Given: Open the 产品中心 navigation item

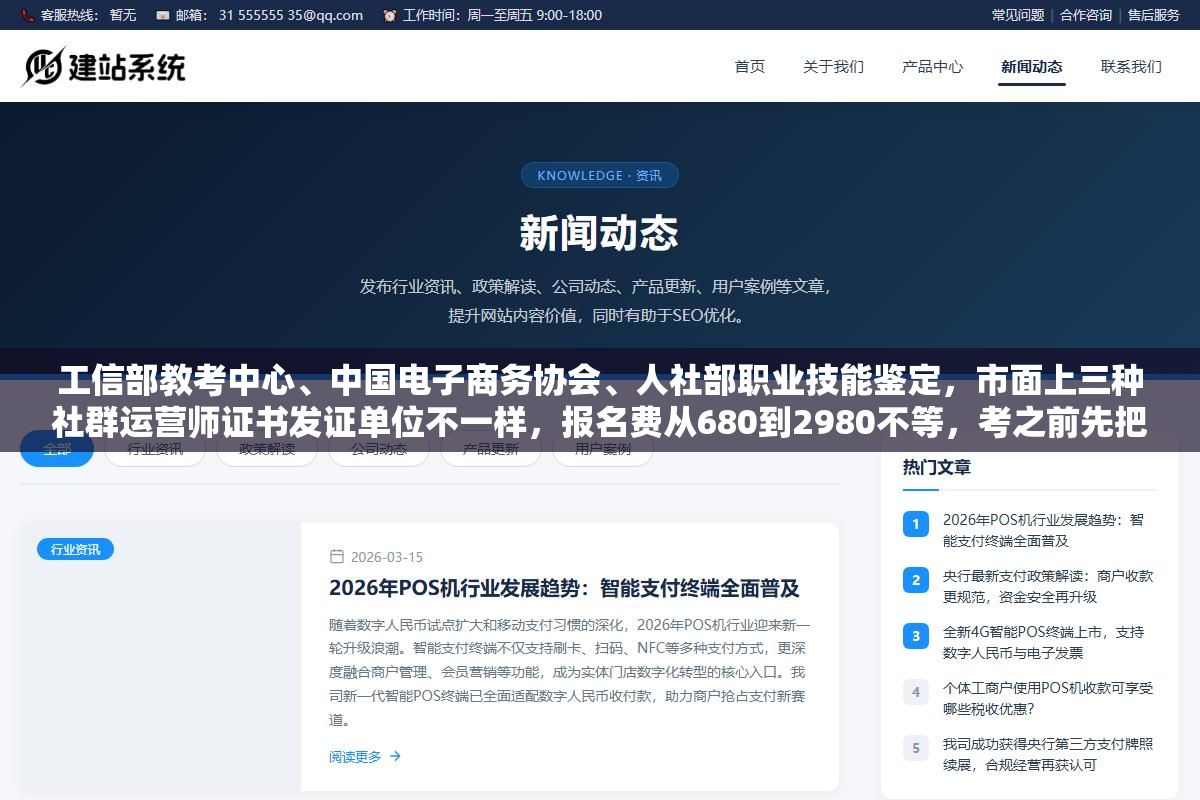Looking at the screenshot, I should click(x=932, y=67).
